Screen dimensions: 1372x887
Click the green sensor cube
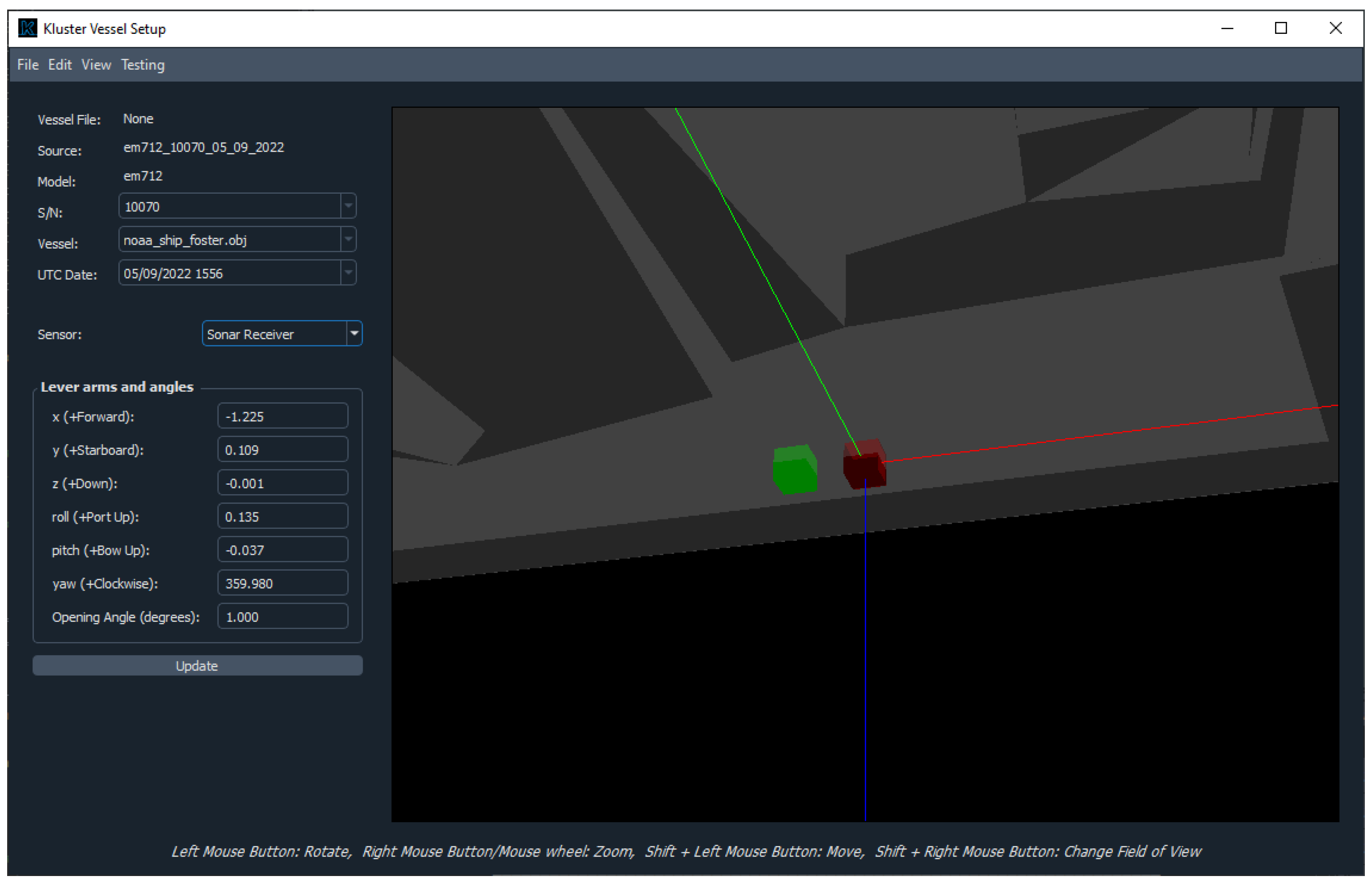pos(795,470)
